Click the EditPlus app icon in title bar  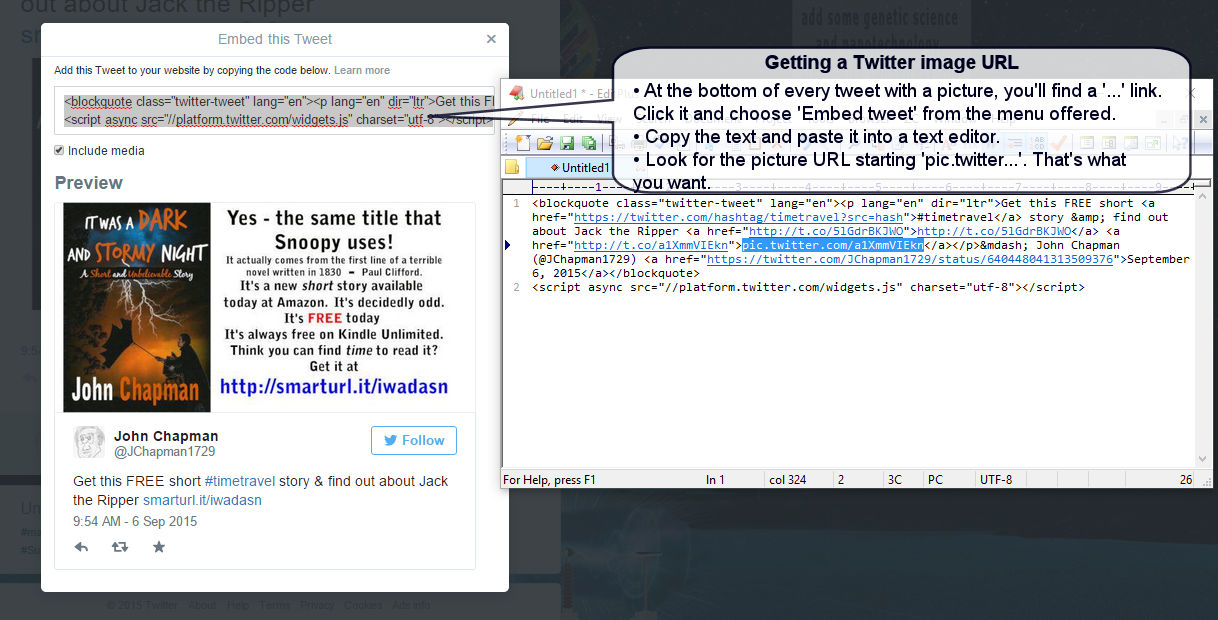click(517, 93)
